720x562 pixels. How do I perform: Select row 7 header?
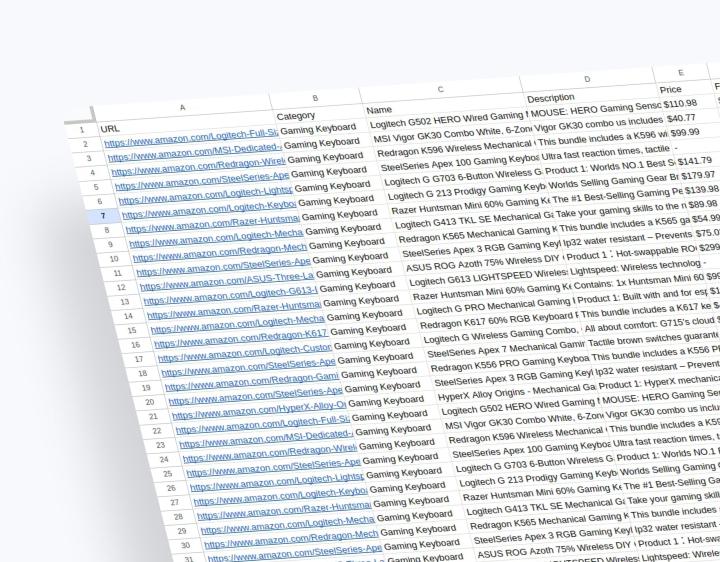pos(103,215)
